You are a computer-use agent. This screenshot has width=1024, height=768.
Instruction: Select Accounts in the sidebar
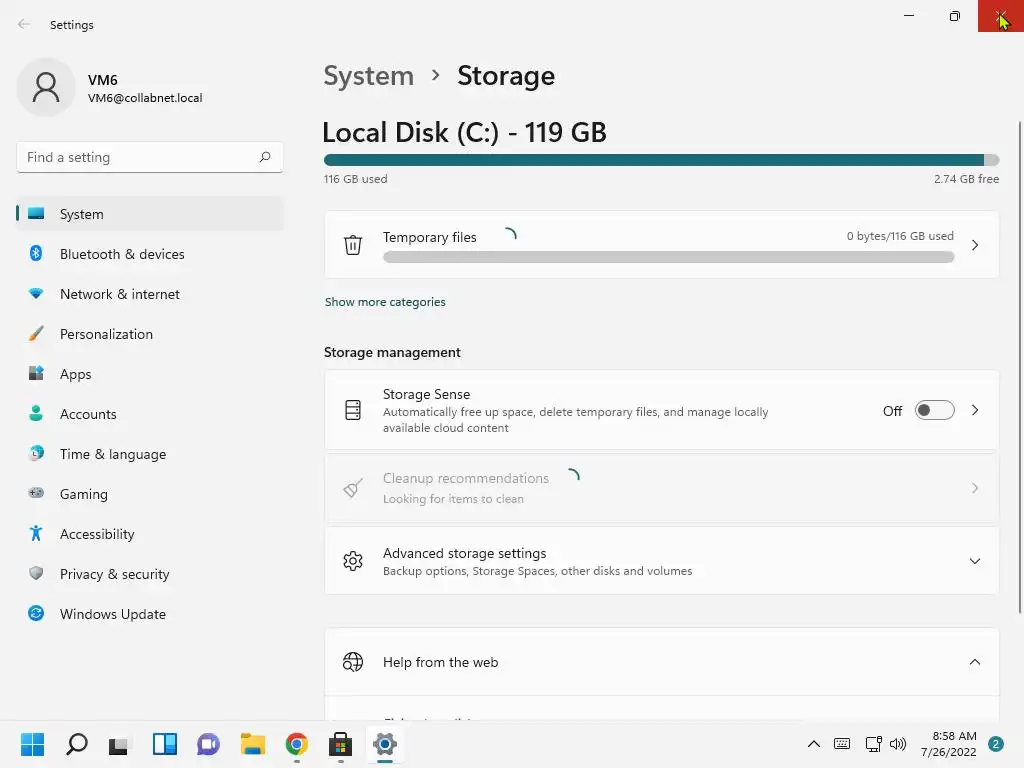click(x=88, y=414)
